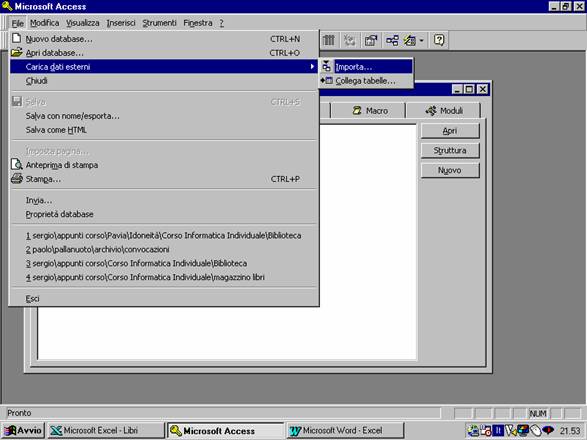Open the New Object dropdown arrow

point(421,40)
